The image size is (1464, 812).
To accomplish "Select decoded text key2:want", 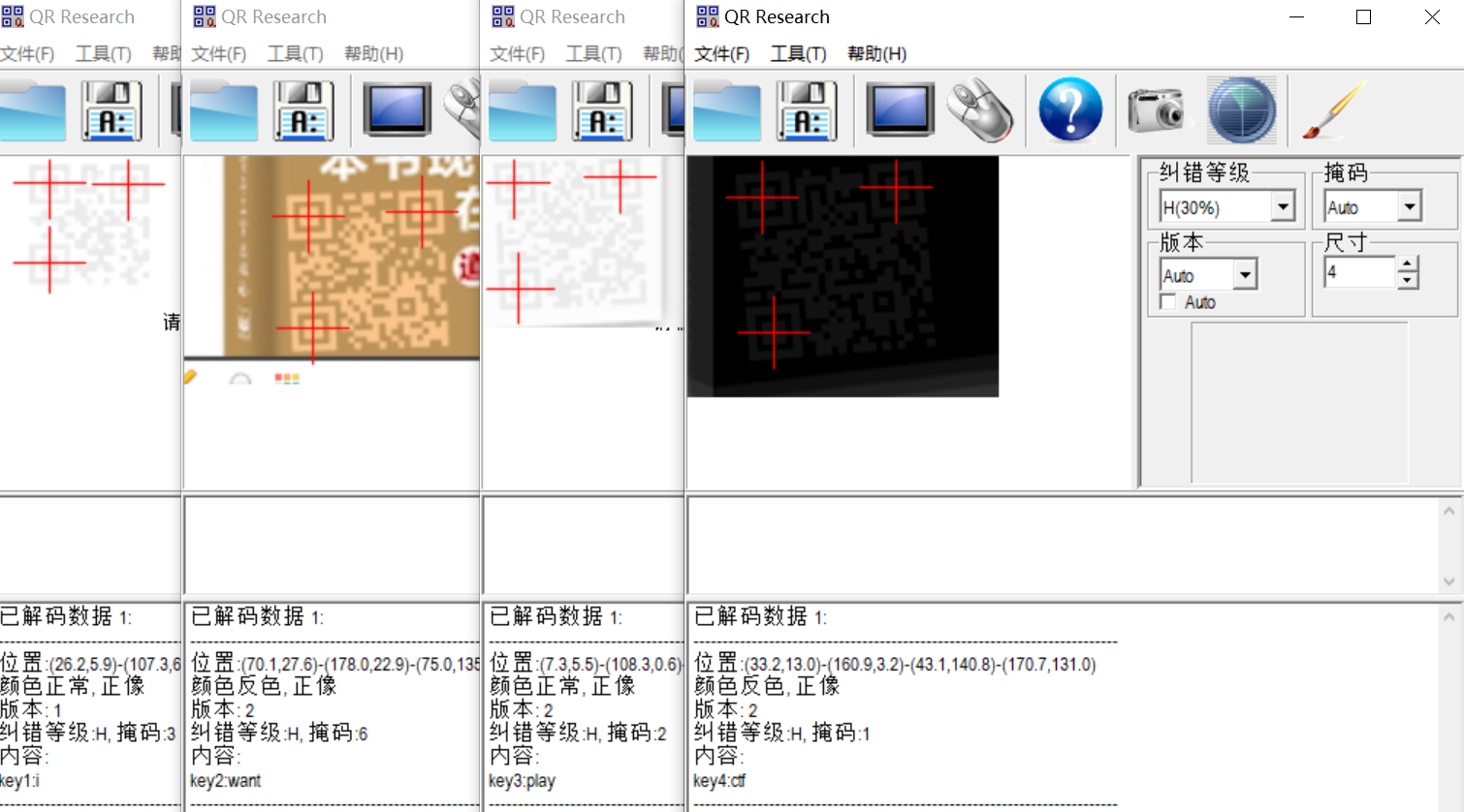I will pos(226,781).
